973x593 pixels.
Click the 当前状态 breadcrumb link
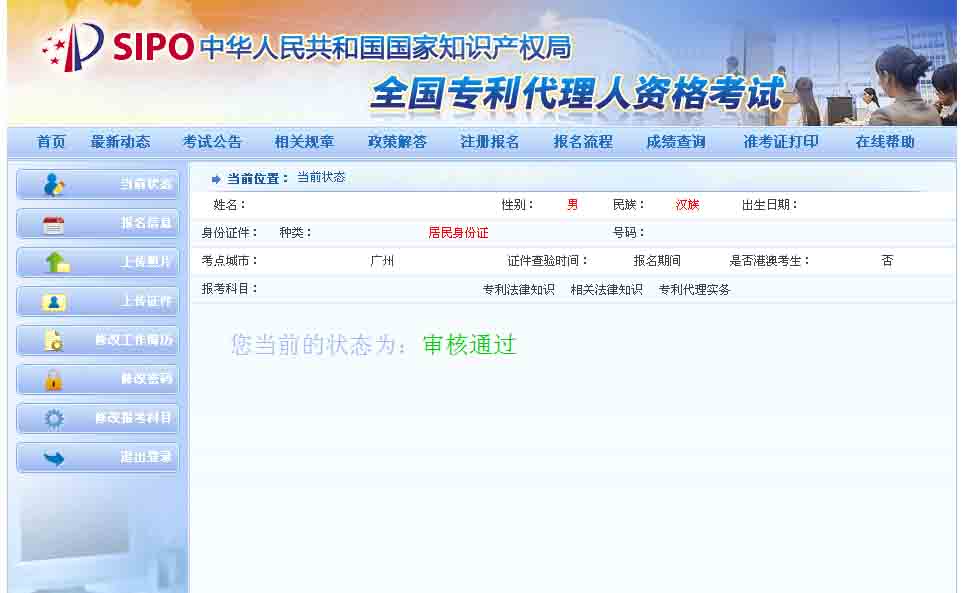click(x=321, y=178)
